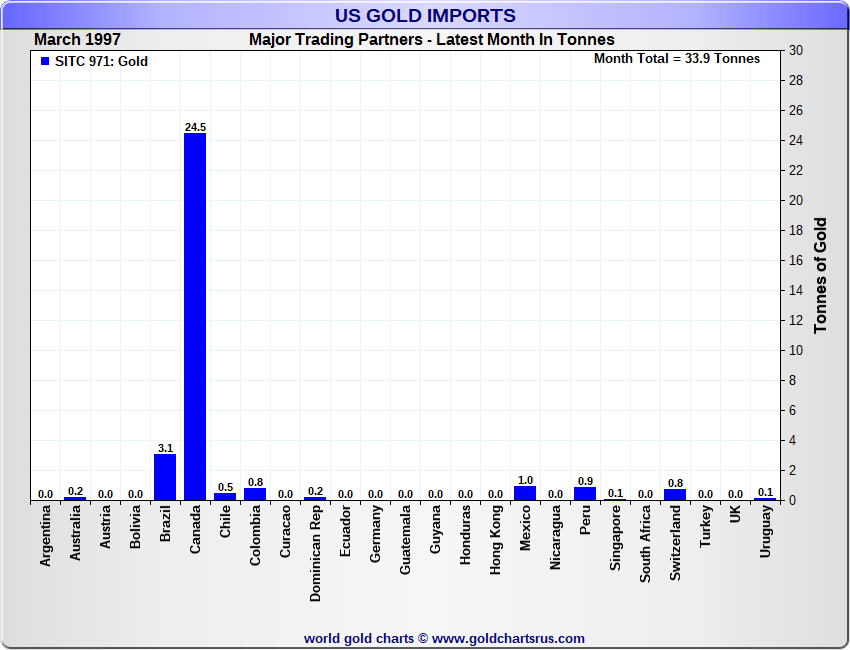Click the Chile bar
The image size is (850, 650).
(x=225, y=496)
